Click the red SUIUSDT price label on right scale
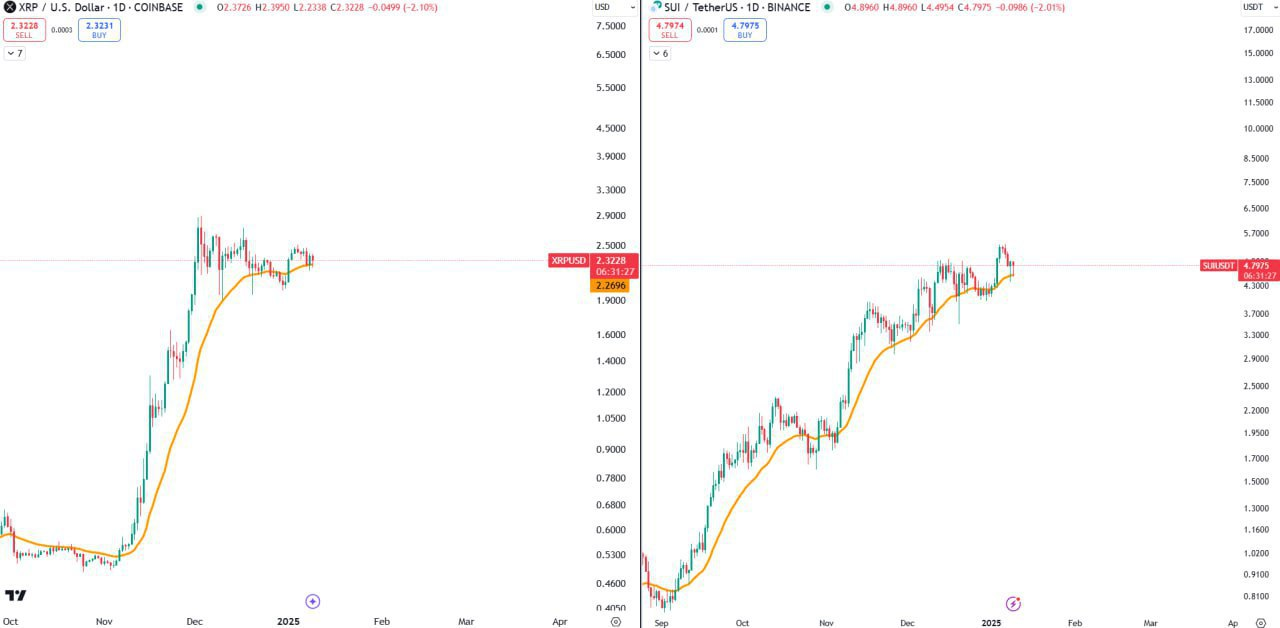The width and height of the screenshot is (1280, 628). tap(1219, 267)
